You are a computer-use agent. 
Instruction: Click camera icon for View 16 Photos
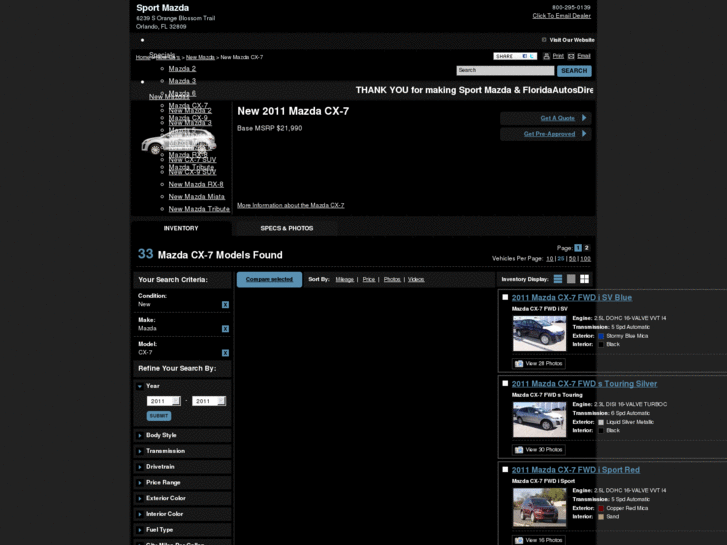point(519,540)
